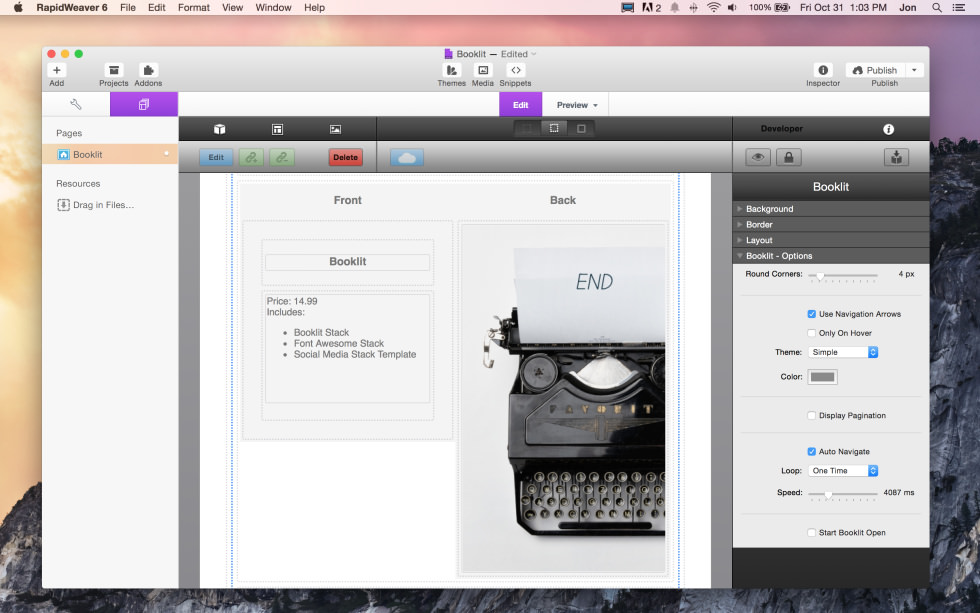Screen dimensions: 980x613
Task: Open the Publish dropdown arrow
Action: tap(914, 70)
